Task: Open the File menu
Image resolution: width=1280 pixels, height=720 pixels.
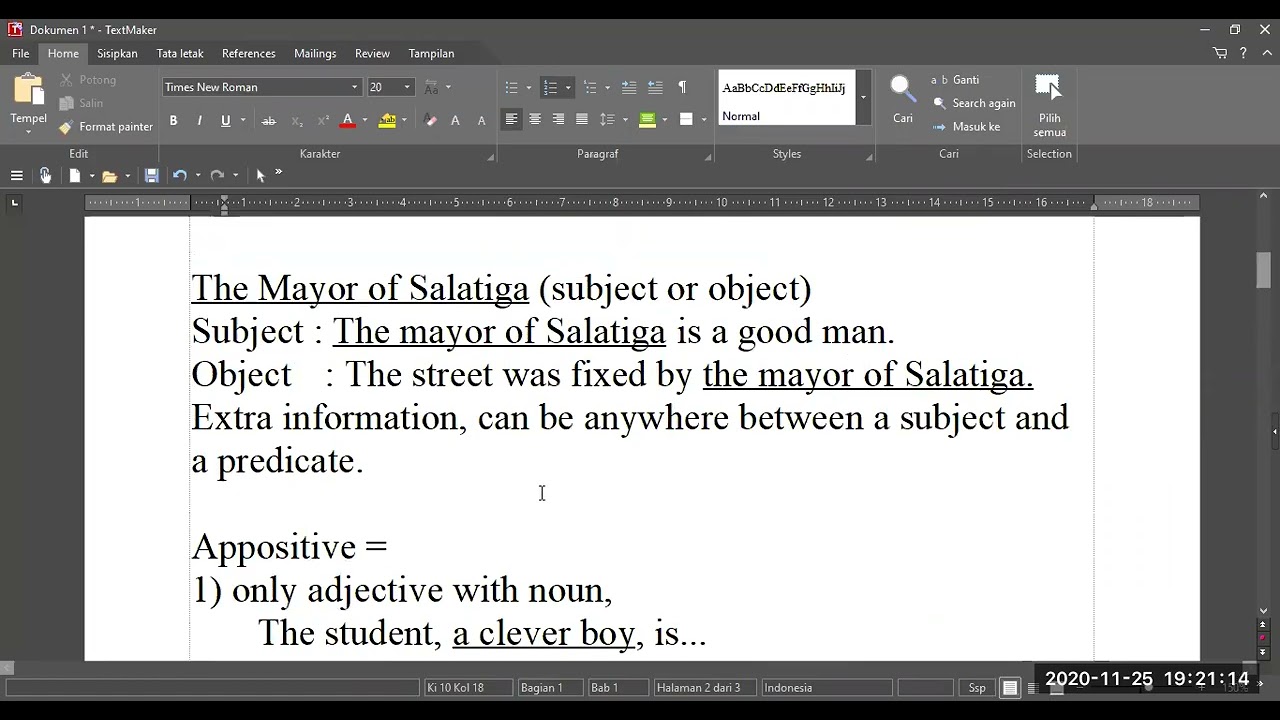Action: click(21, 54)
